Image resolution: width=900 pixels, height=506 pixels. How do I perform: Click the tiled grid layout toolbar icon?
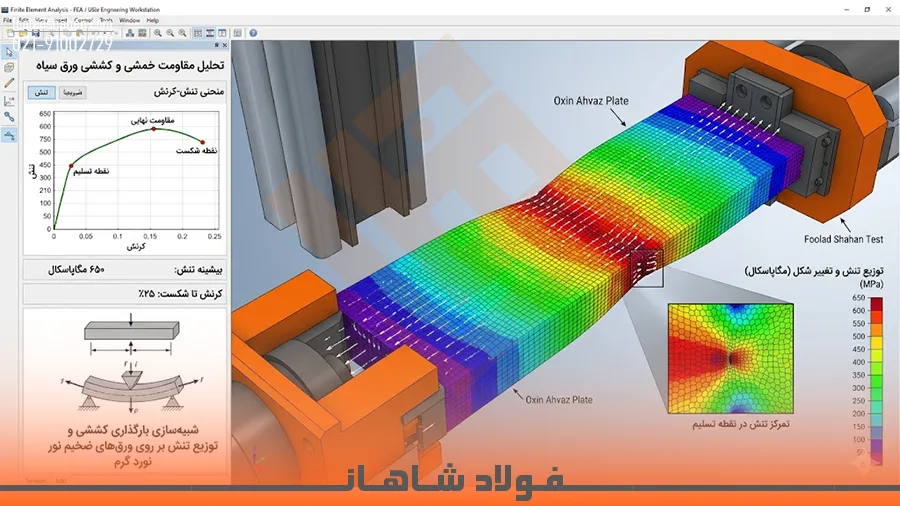[x=198, y=33]
